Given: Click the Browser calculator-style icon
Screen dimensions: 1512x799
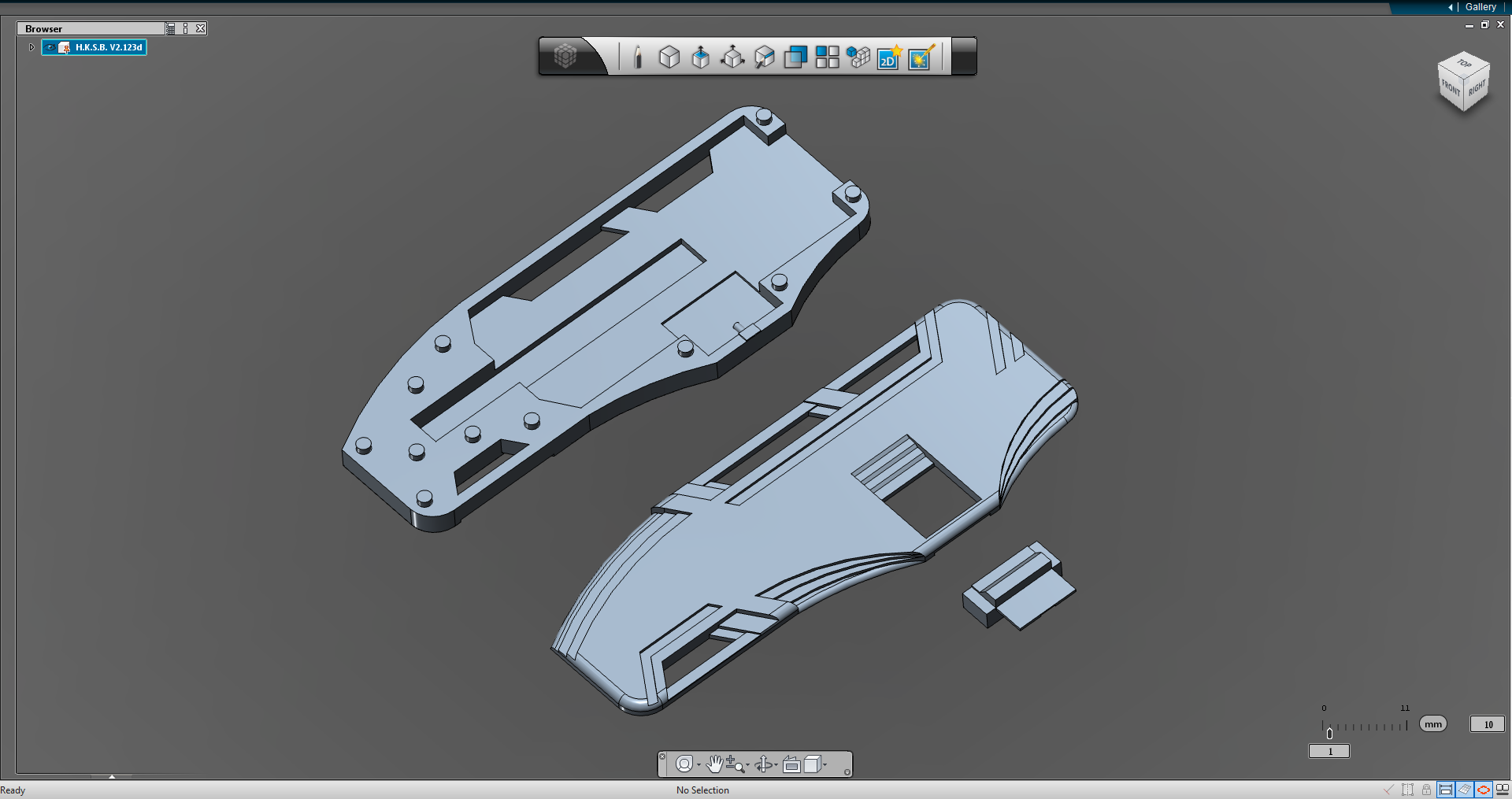Looking at the screenshot, I should tap(171, 28).
